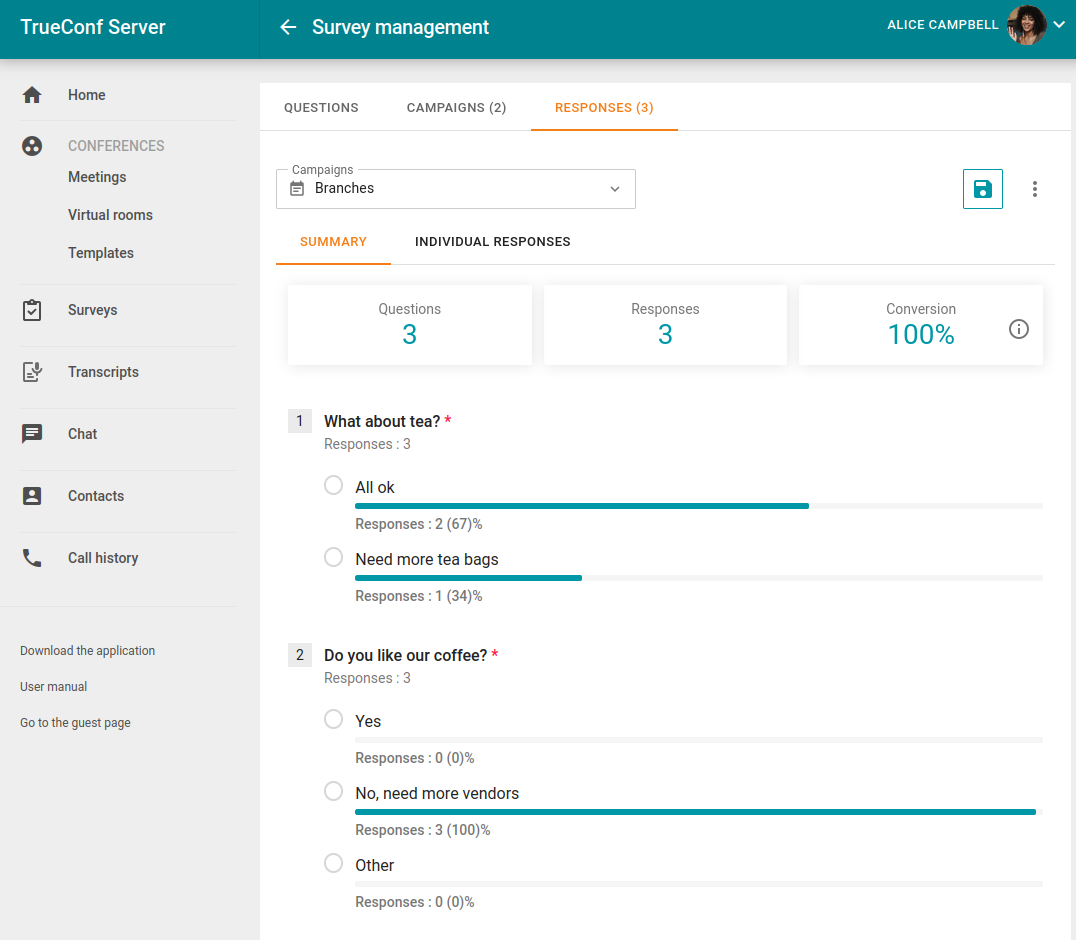Click the 'All ok' response progress bar
1076x940 pixels.
click(x=582, y=506)
